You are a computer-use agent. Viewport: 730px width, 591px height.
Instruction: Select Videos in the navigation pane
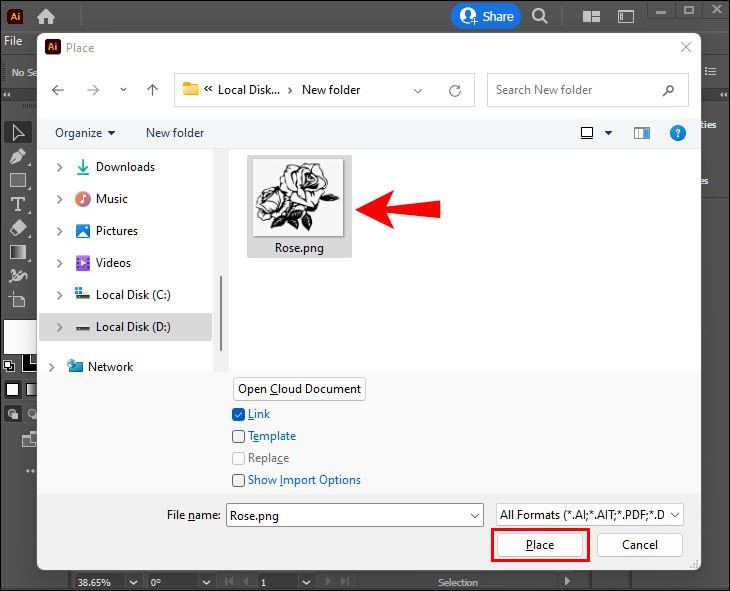[x=113, y=263]
